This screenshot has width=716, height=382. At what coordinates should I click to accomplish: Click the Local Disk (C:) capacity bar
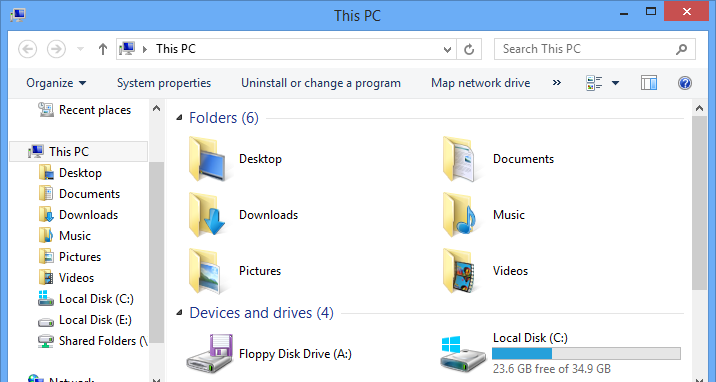(x=586, y=353)
